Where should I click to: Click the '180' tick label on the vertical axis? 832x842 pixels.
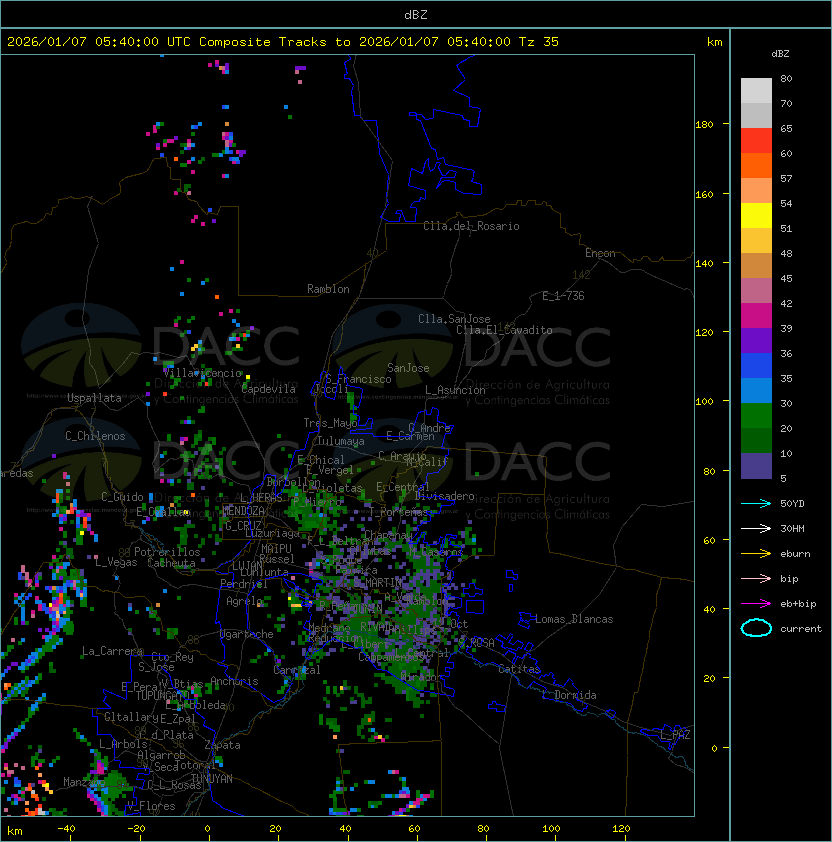pos(704,125)
